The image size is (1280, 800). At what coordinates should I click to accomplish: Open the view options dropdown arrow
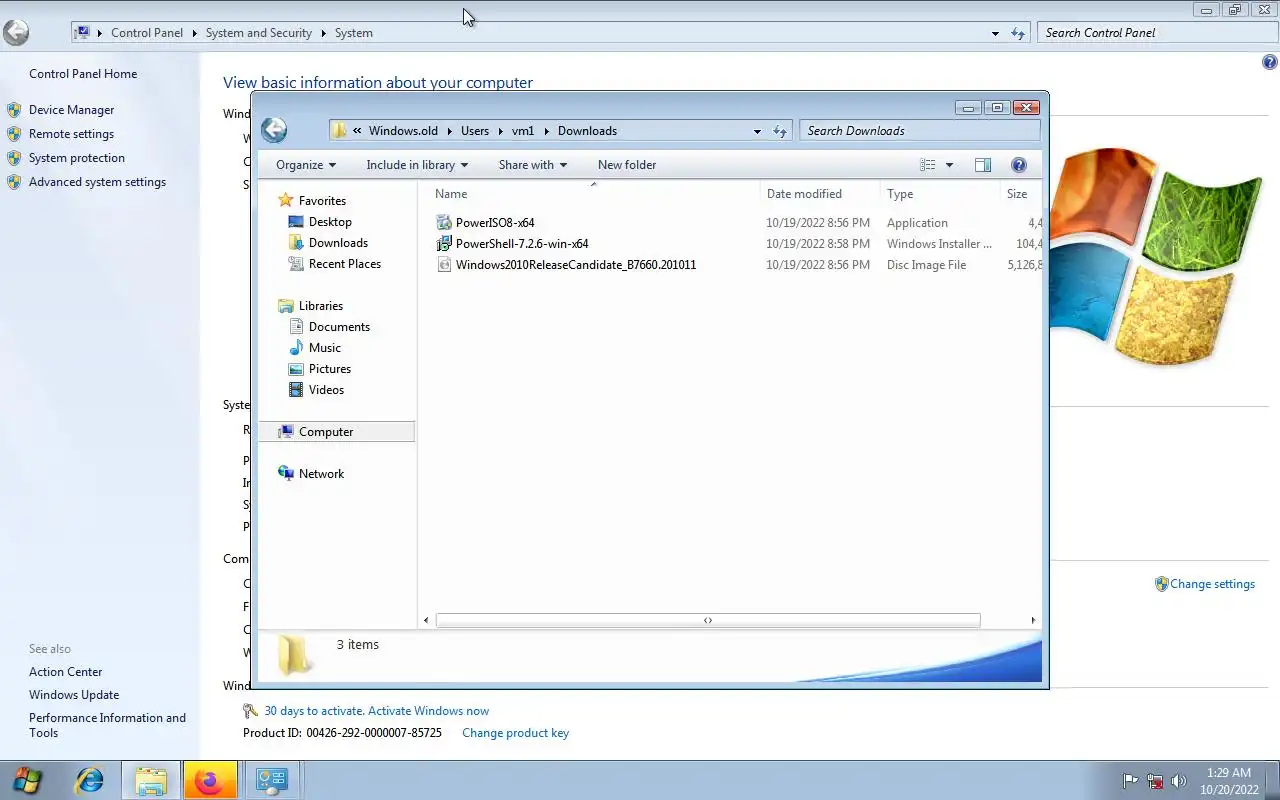949,165
